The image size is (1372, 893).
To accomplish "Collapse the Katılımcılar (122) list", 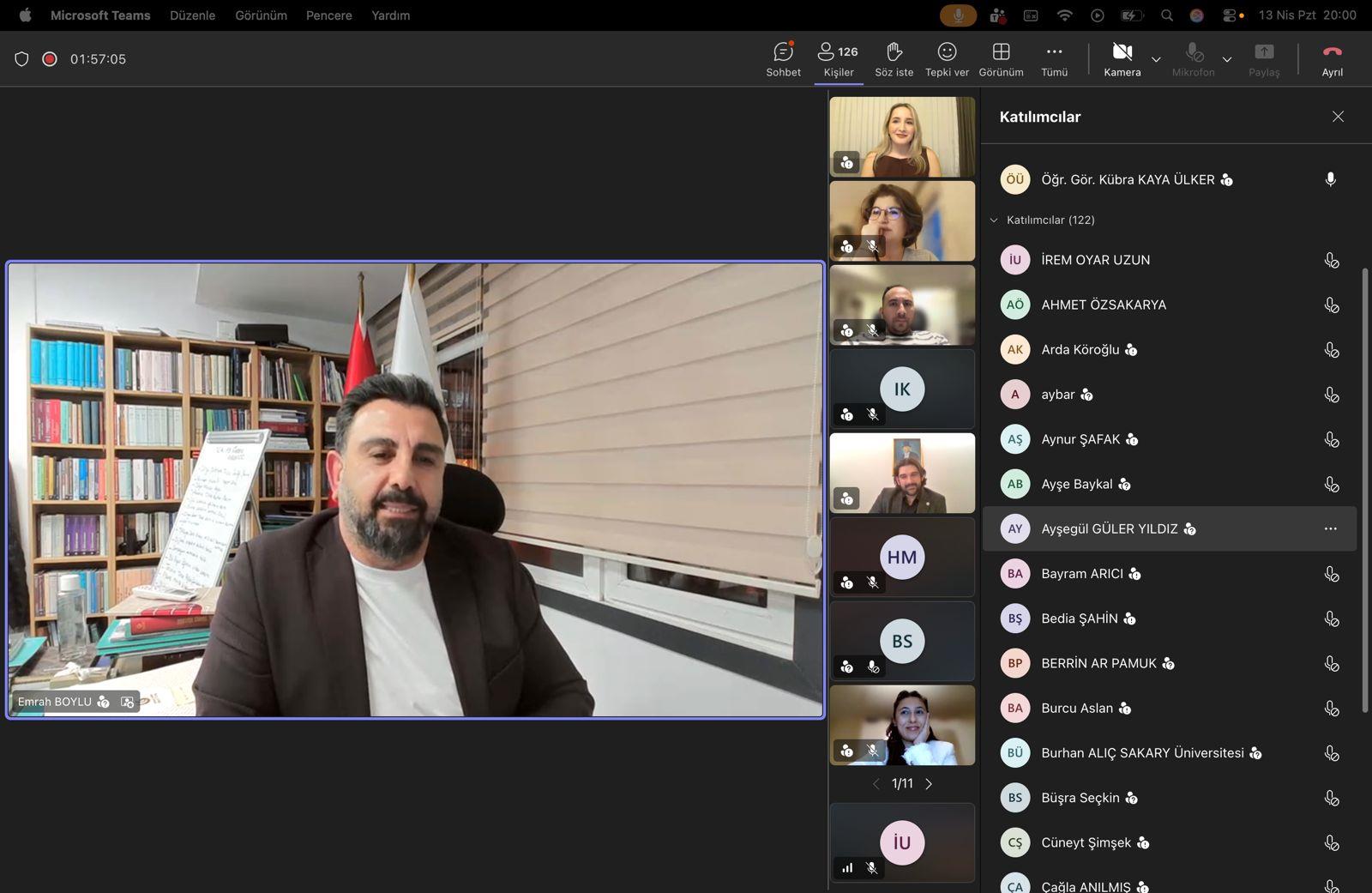I will click(x=994, y=220).
